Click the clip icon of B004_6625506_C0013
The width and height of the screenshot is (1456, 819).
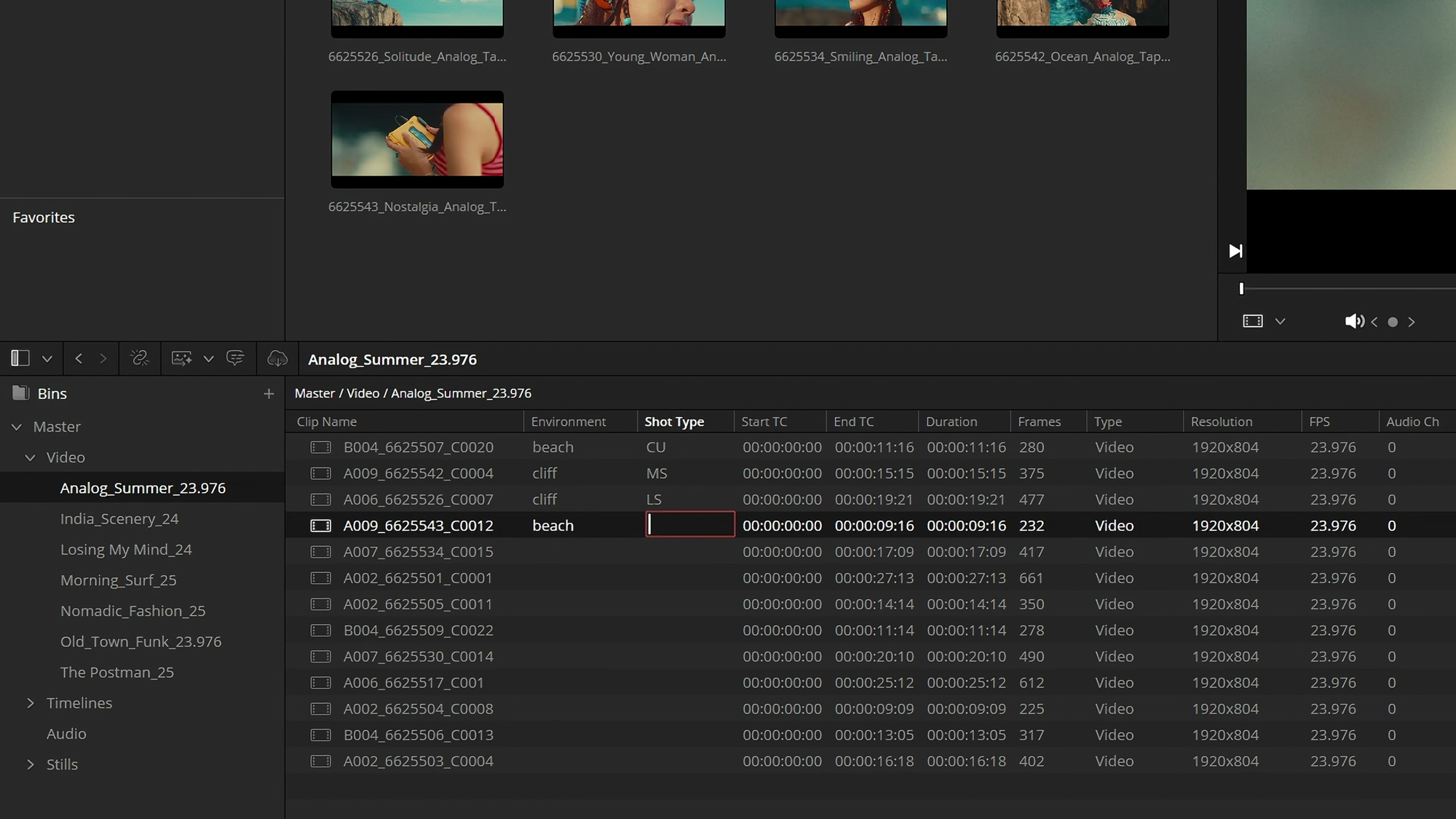(x=320, y=735)
